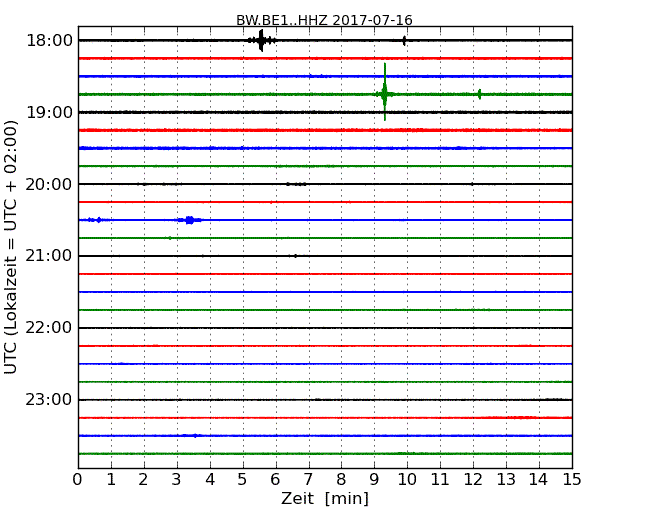Click the 23:00 time axis label
Viewport: 650px width, 520px height.
(49, 400)
